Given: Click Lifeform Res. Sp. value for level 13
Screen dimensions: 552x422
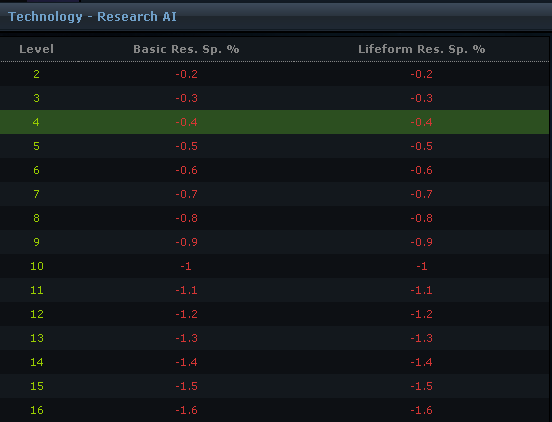Looking at the screenshot, I should click(421, 338).
